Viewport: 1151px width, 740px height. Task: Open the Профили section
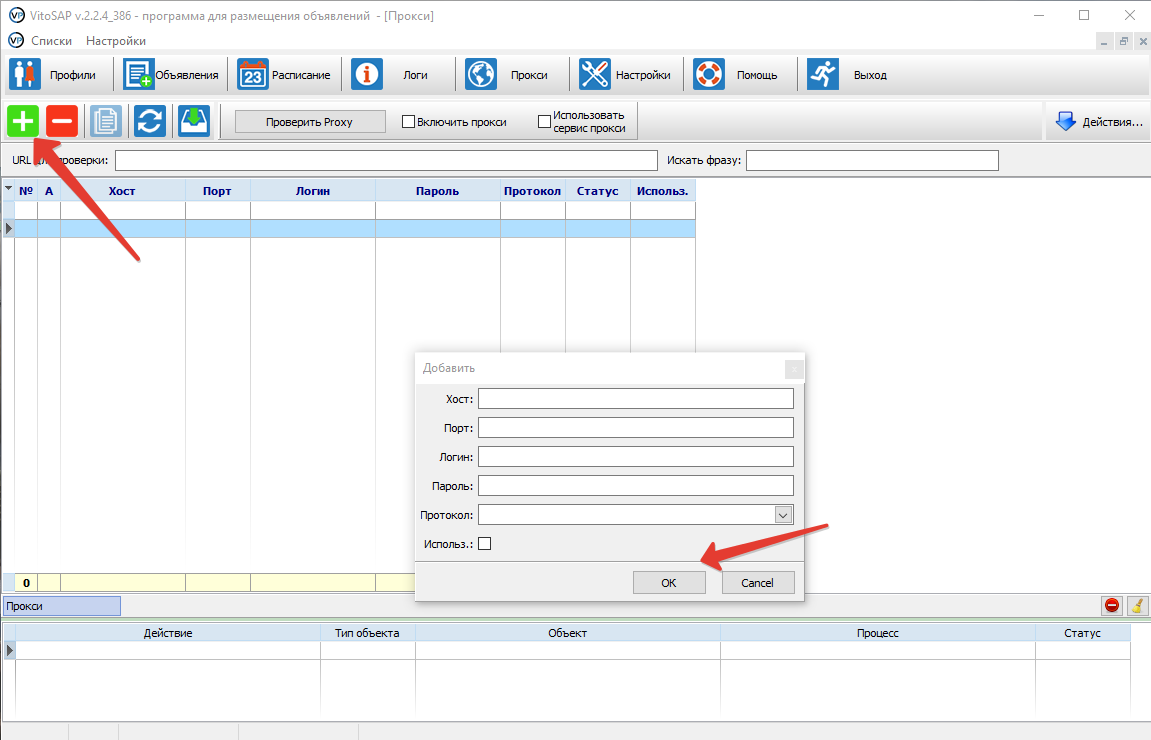[57, 75]
